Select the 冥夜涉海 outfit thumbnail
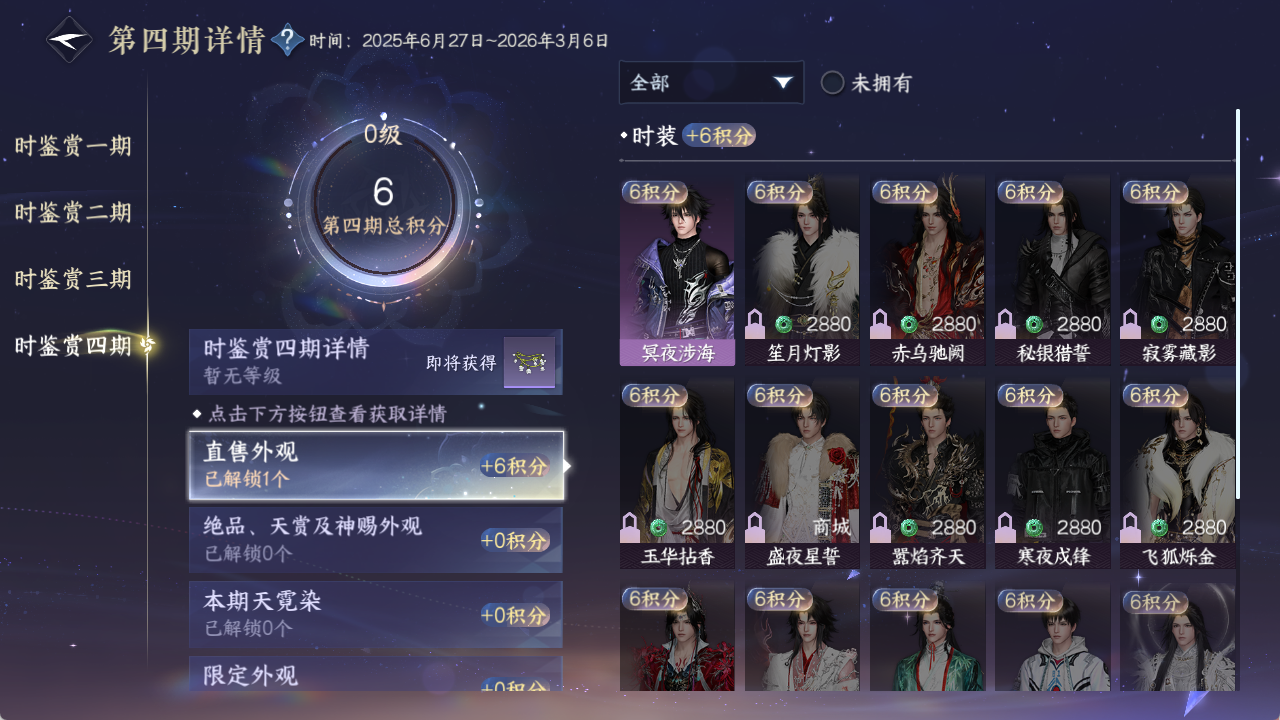Image resolution: width=1280 pixels, height=720 pixels. point(677,270)
